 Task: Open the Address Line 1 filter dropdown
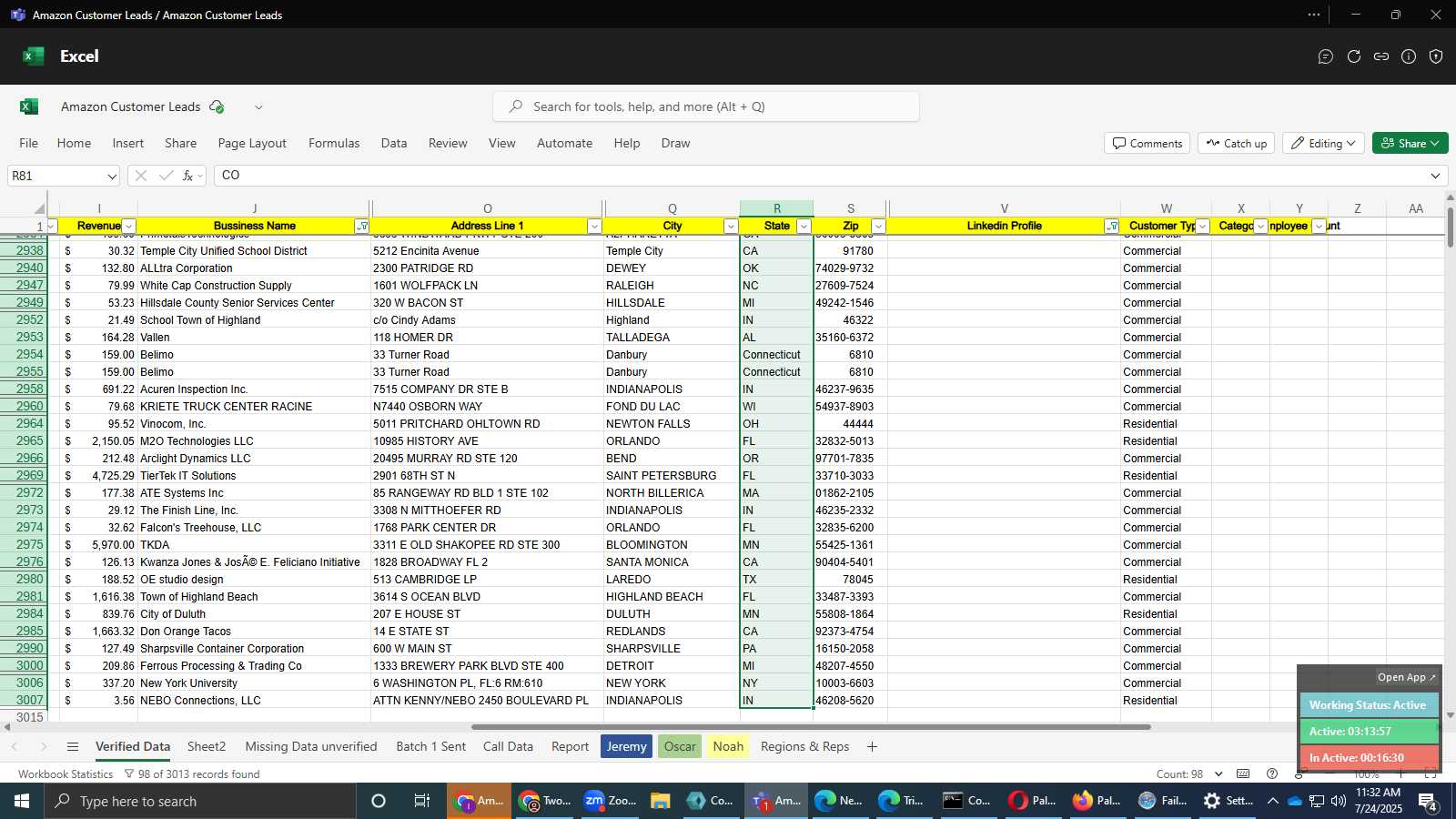(594, 226)
